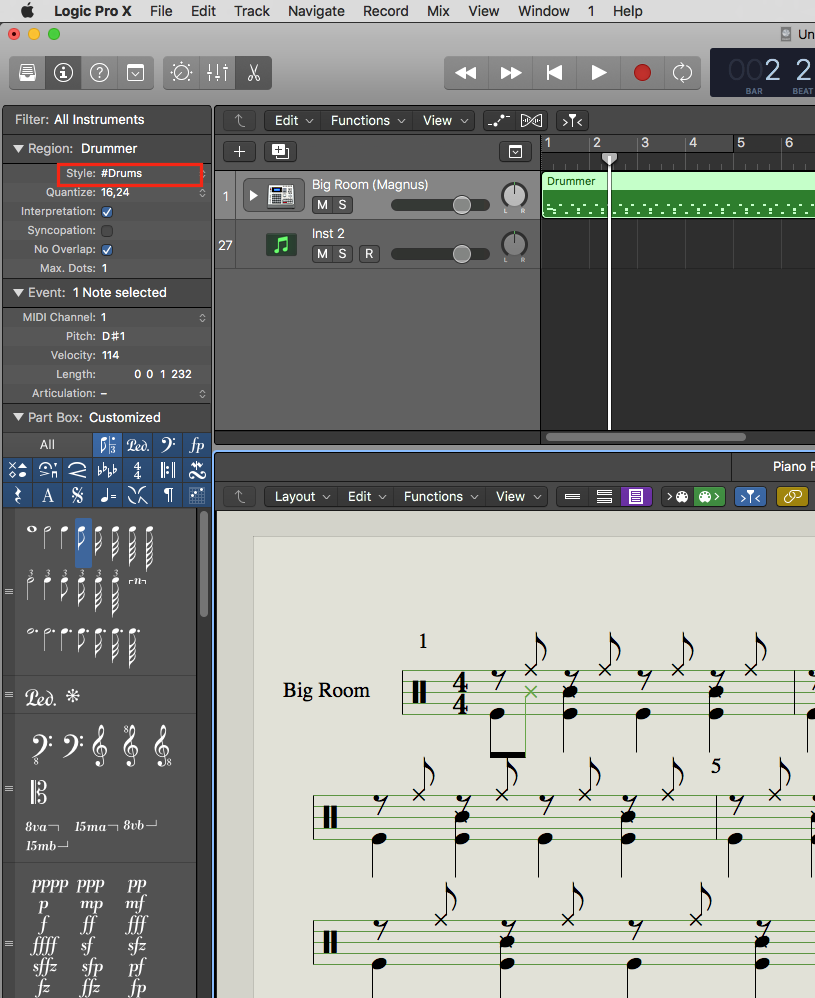Adjust Big Room pan knob
Screen dimensions: 815x998
tap(514, 195)
